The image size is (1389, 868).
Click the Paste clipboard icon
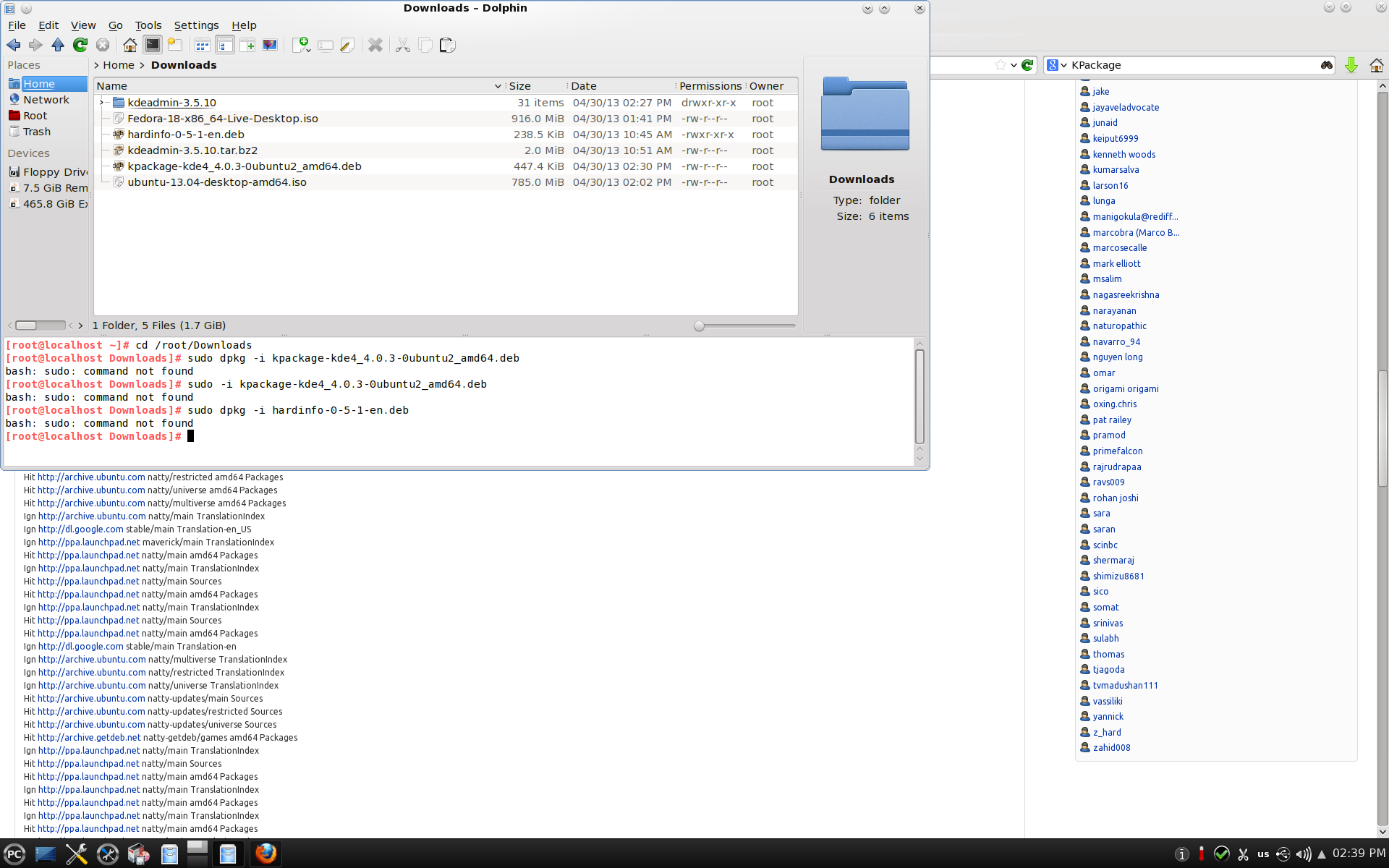[x=448, y=45]
